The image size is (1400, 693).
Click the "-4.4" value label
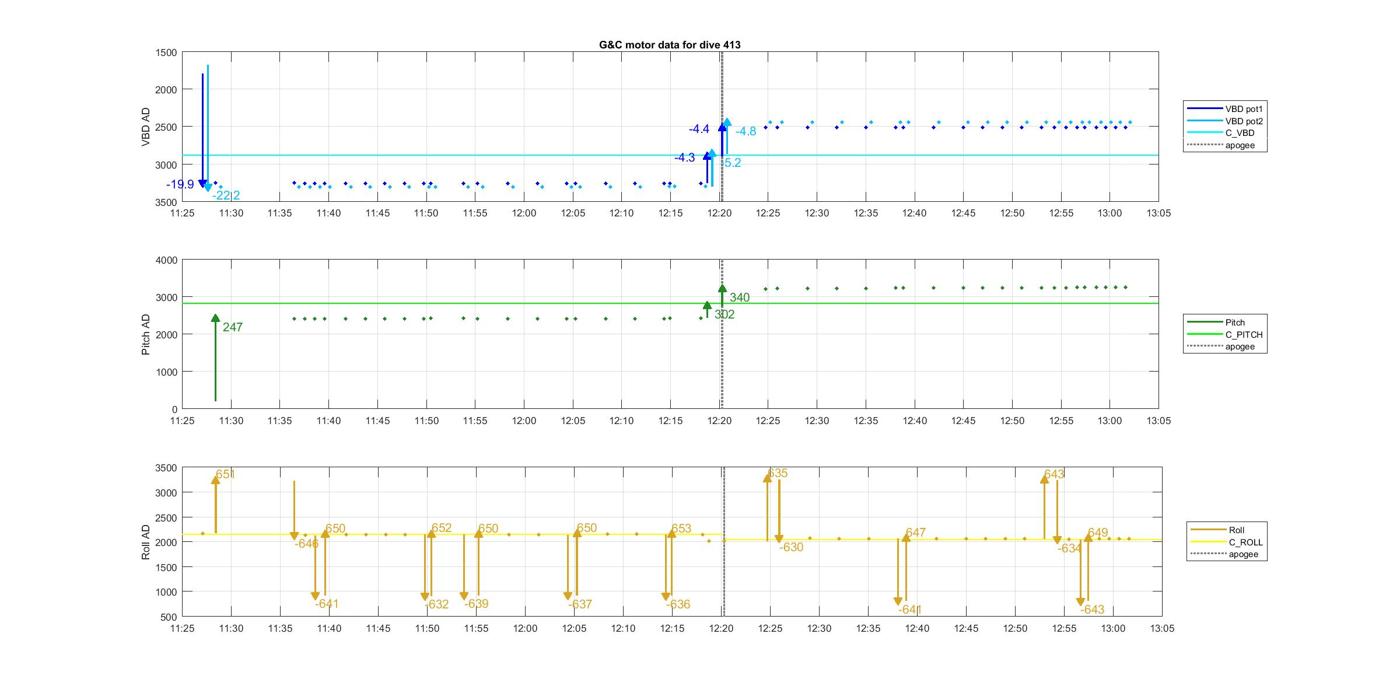699,129
